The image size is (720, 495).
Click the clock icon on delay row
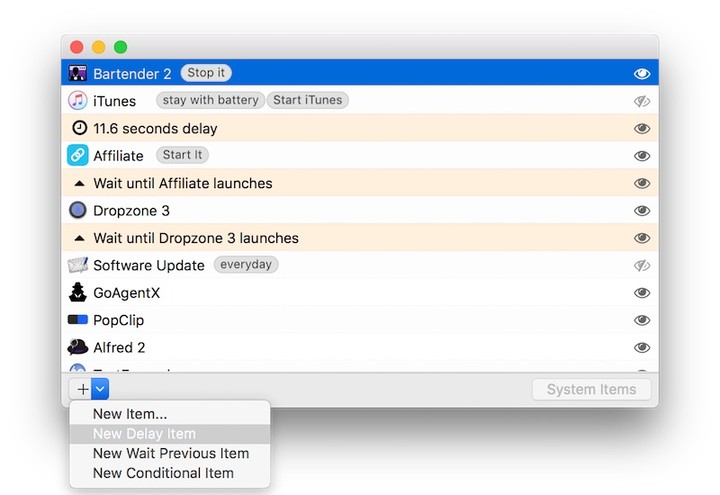point(79,128)
